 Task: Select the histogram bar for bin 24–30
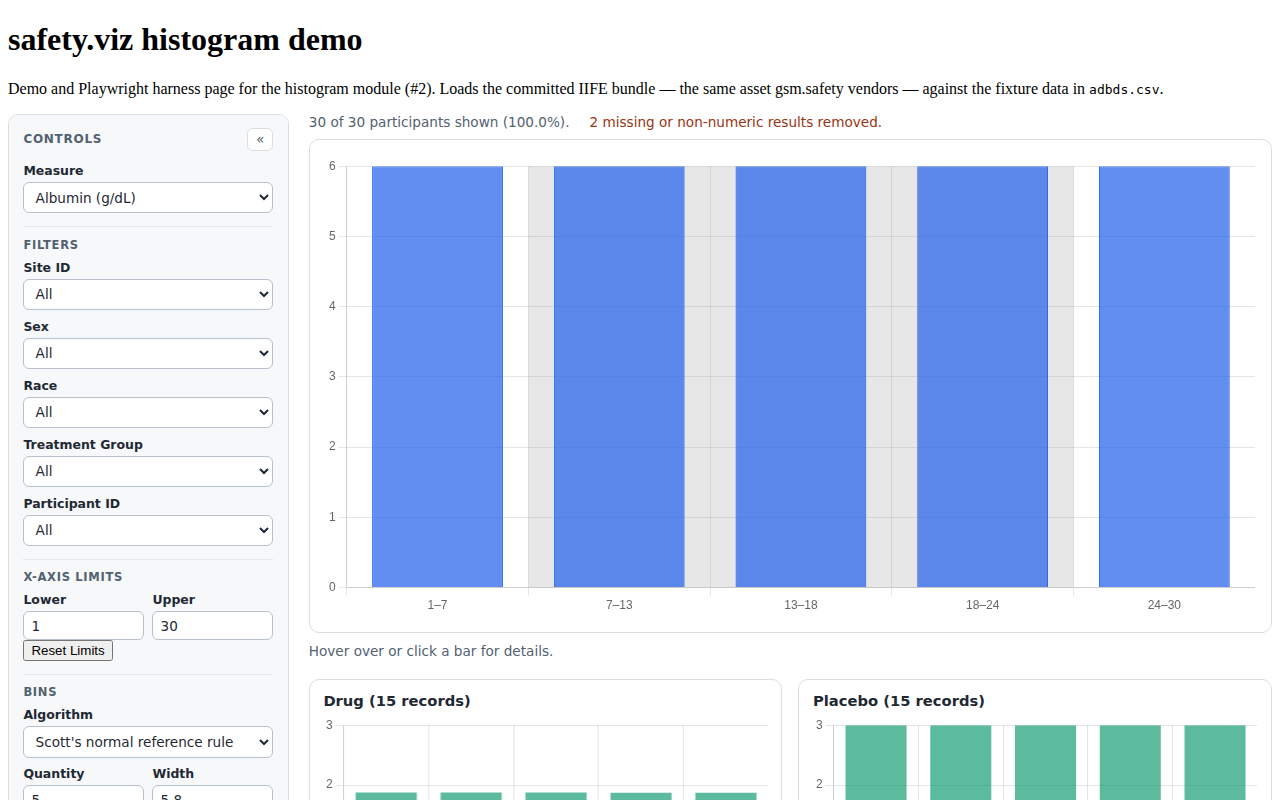click(1164, 376)
